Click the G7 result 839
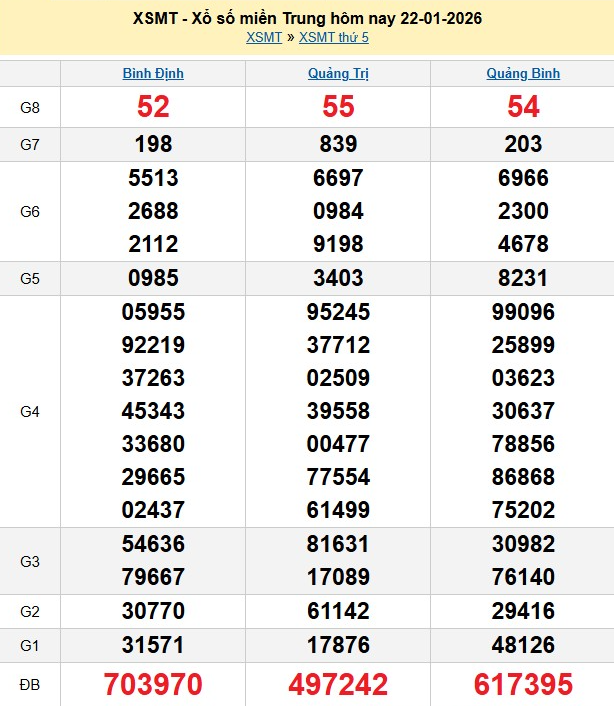This screenshot has width=614, height=706. coord(338,144)
